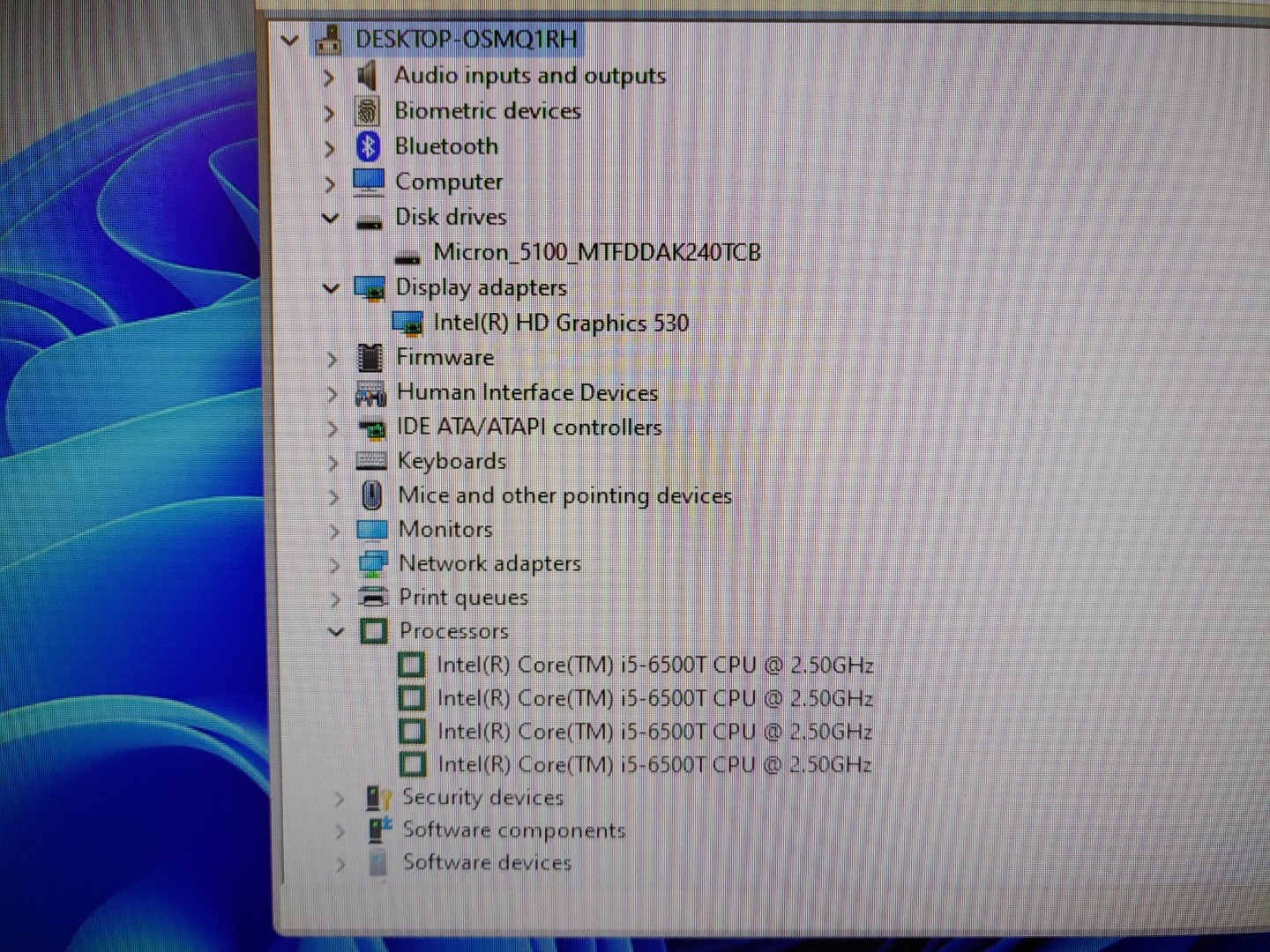1270x952 pixels.
Task: Select Mice and other pointing devices label
Action: [565, 495]
